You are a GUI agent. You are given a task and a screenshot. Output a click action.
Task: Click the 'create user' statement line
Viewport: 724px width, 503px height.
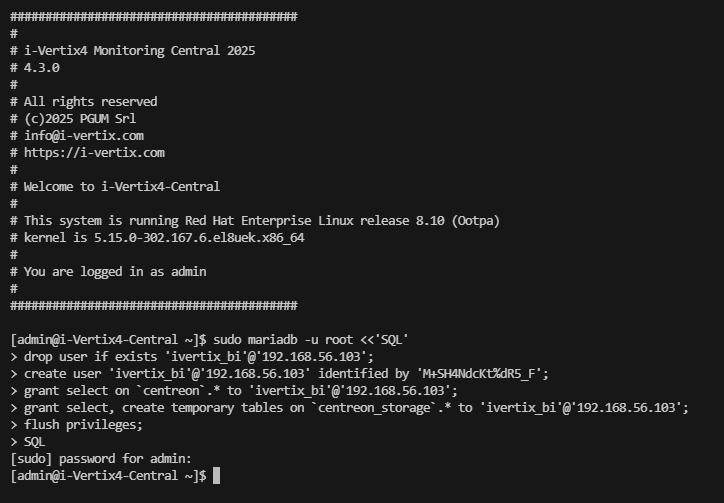click(x=279, y=374)
